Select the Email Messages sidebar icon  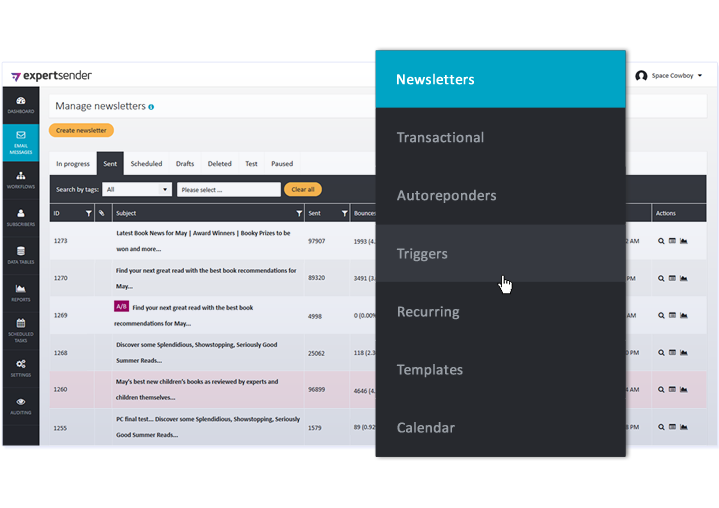(21, 143)
